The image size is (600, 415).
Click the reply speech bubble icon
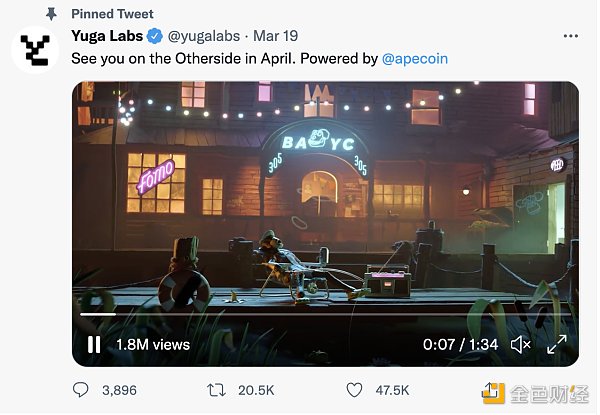pos(80,390)
